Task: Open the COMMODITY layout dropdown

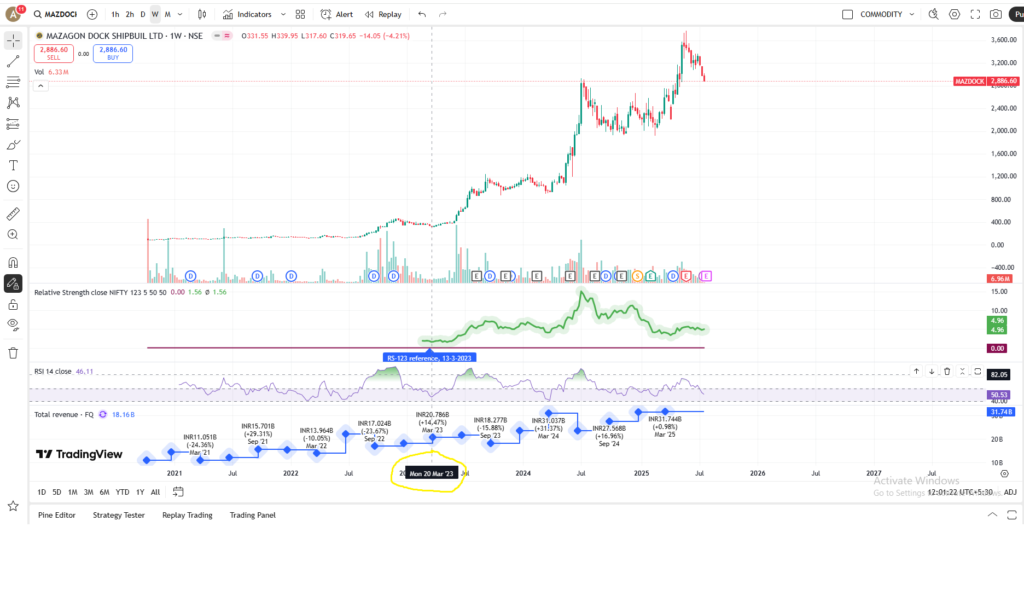Action: tap(887, 14)
